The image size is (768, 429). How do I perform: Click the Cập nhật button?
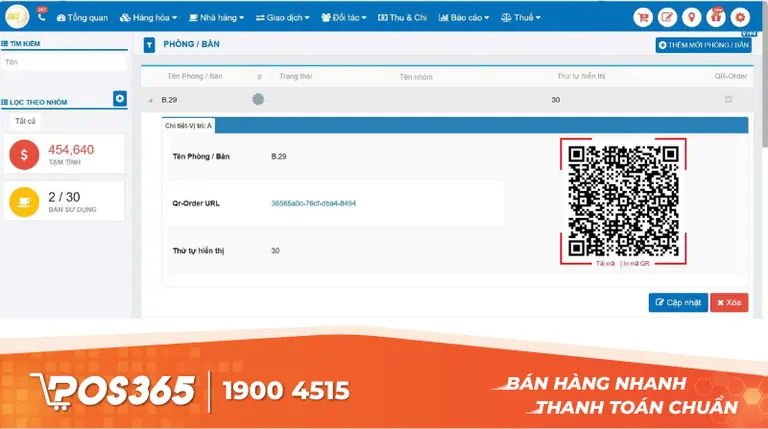(x=678, y=303)
